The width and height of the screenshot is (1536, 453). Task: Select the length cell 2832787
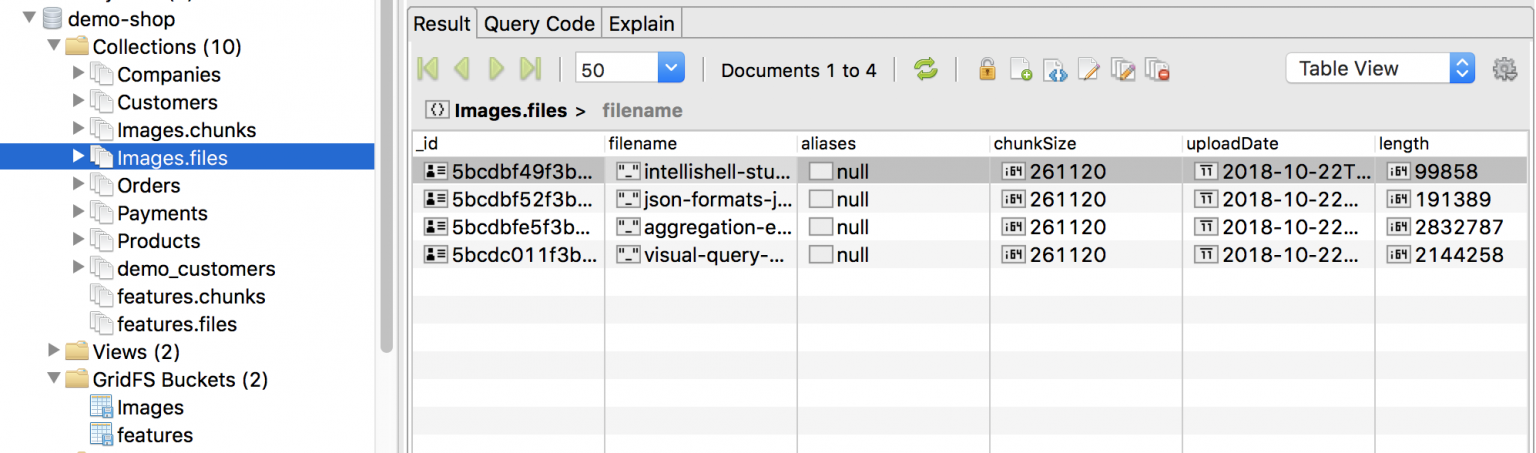(1456, 227)
